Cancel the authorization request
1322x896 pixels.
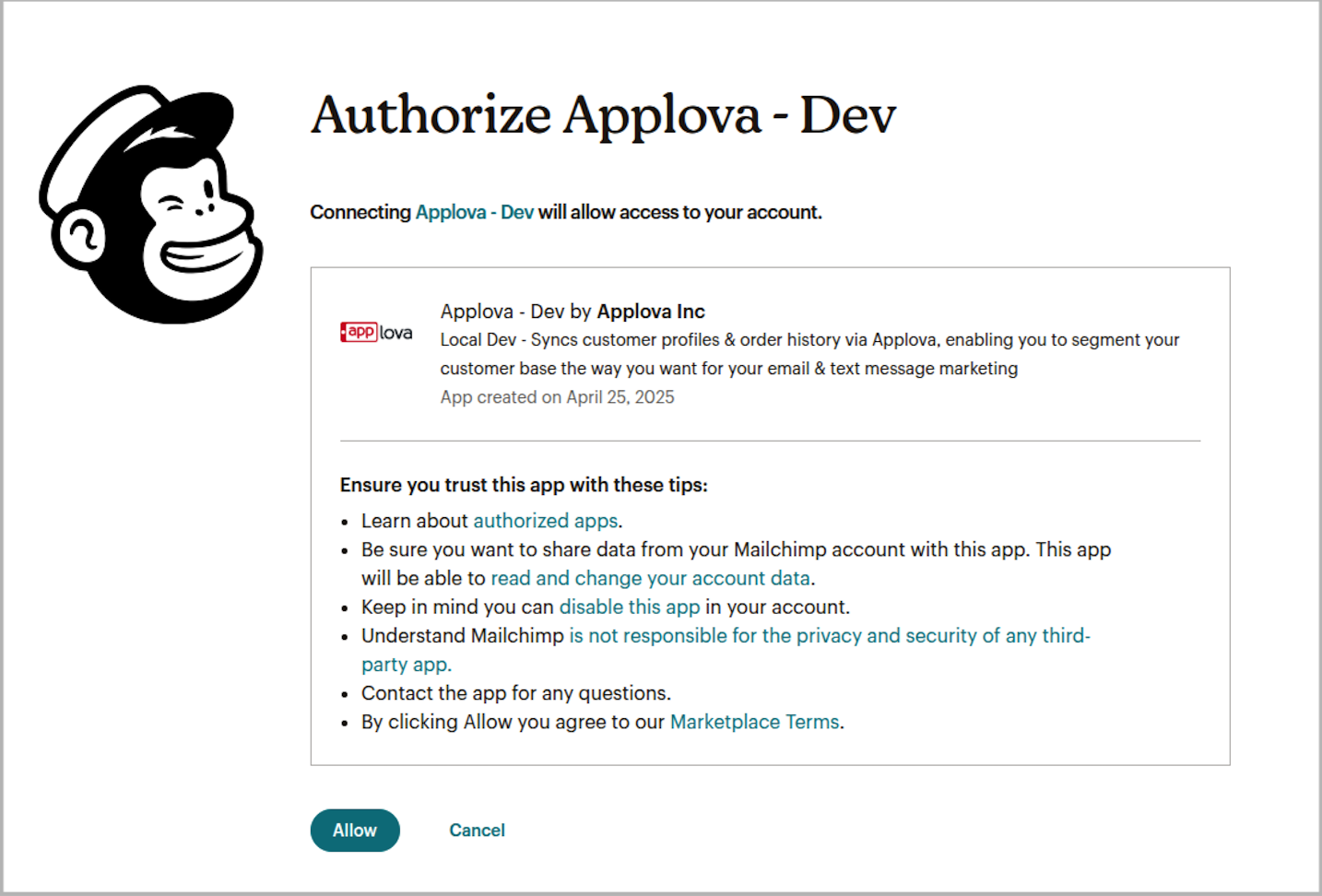click(477, 831)
